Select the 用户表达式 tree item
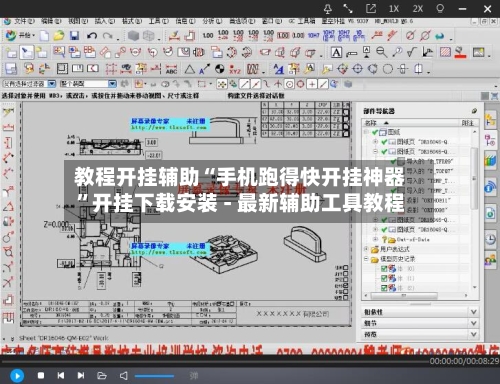The height and width of the screenshot is (384, 500). click(x=394, y=249)
